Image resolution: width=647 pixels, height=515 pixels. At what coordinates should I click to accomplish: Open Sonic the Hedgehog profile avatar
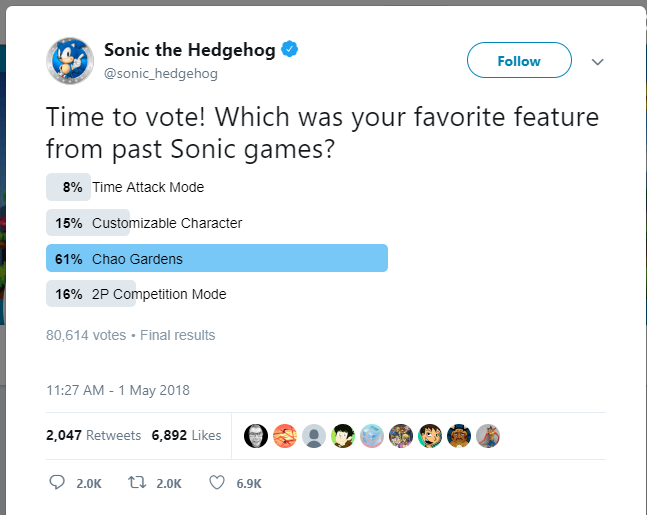(x=71, y=61)
